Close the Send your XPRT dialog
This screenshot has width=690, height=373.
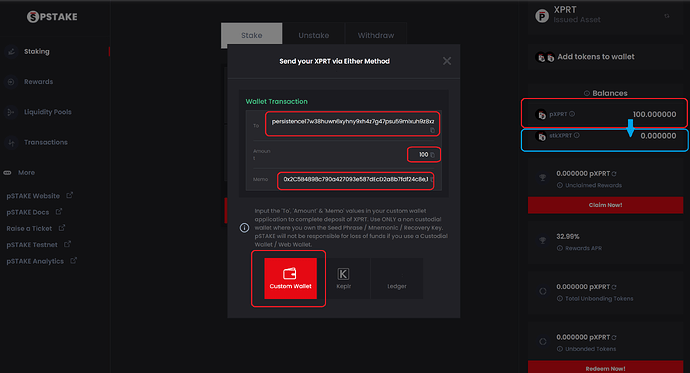[447, 61]
